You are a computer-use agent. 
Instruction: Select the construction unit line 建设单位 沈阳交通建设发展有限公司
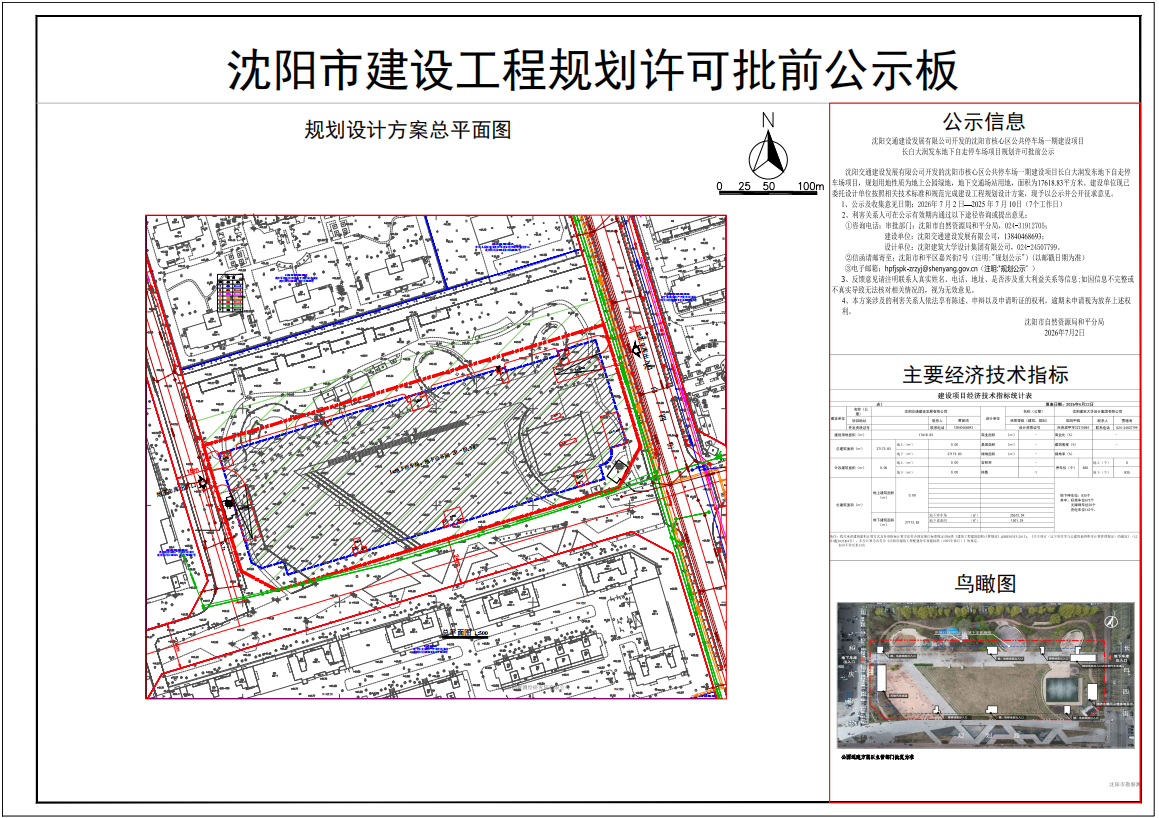[964, 236]
